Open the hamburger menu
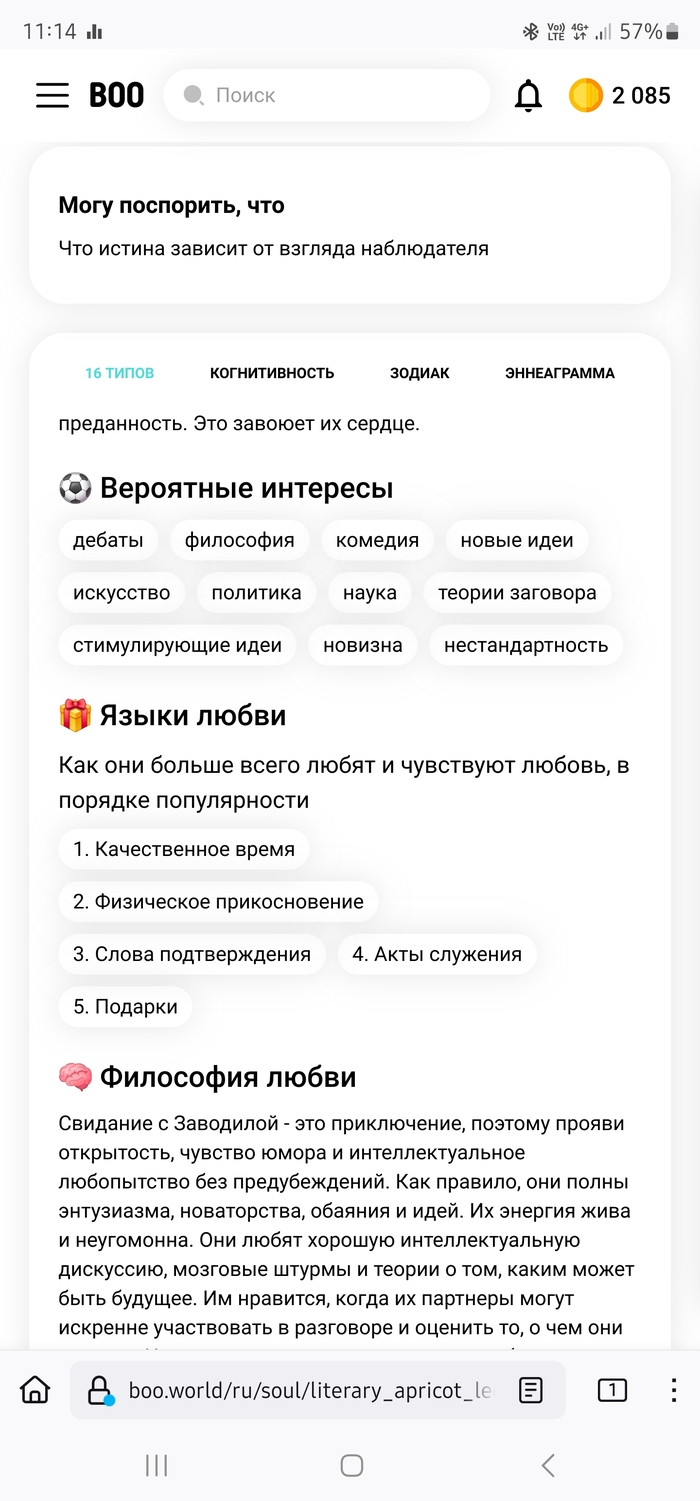This screenshot has height=1501, width=700. tap(52, 95)
